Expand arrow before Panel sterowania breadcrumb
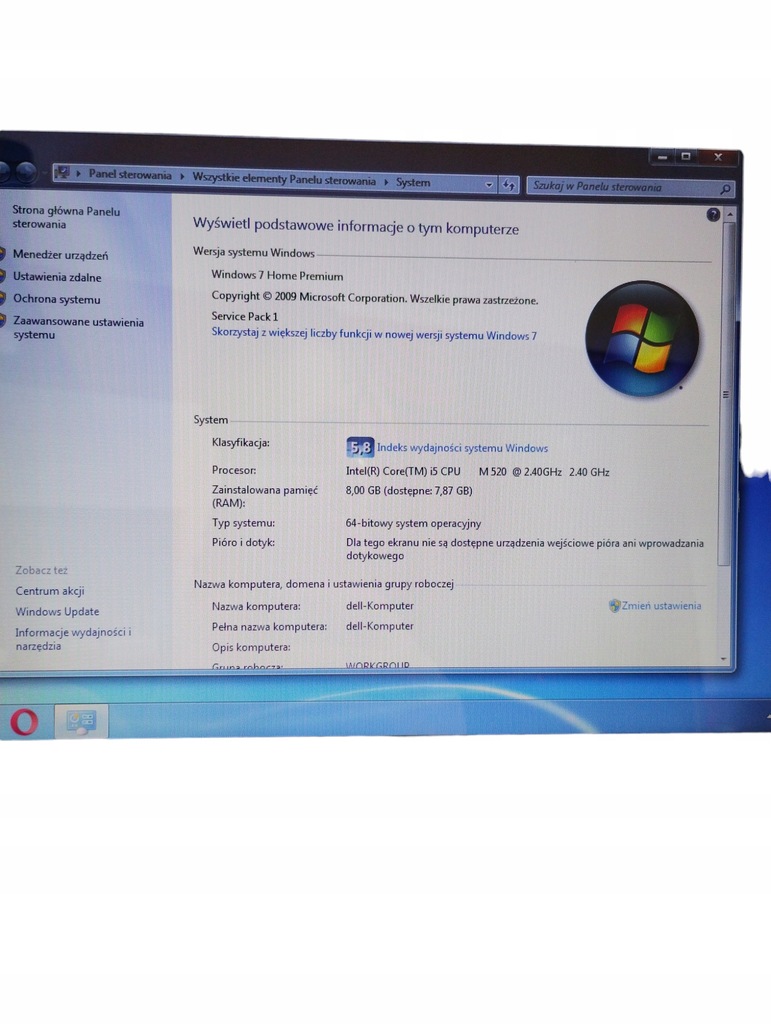The width and height of the screenshot is (771, 1024). click(x=78, y=174)
